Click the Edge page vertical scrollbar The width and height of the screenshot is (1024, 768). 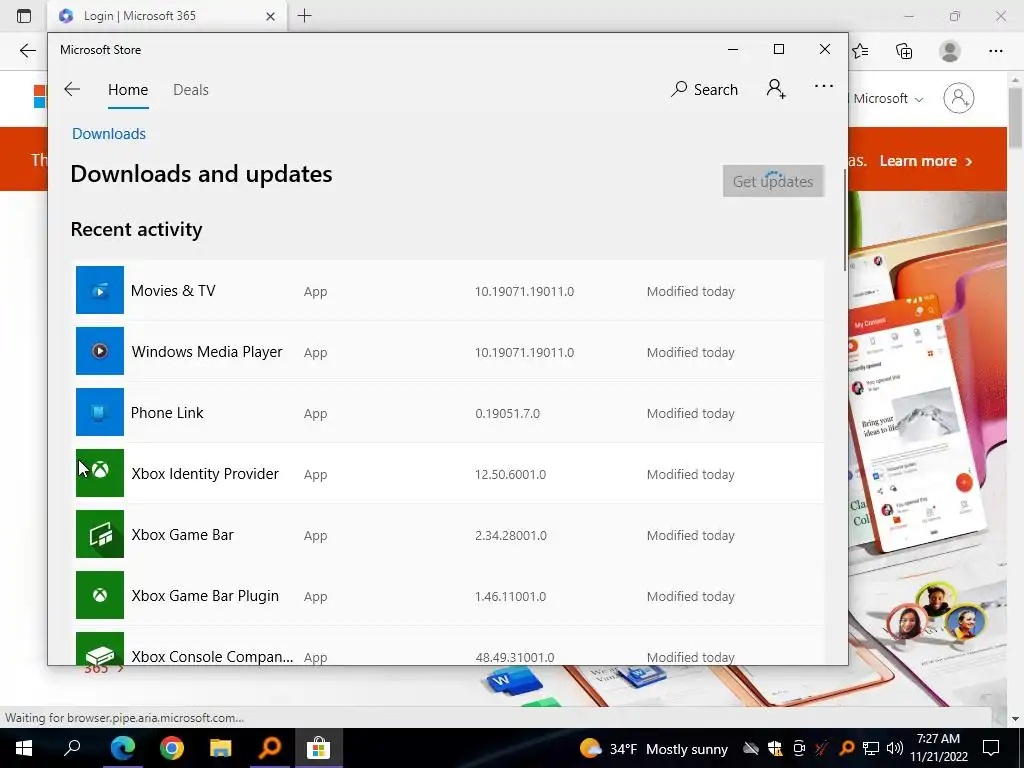tap(1016, 116)
